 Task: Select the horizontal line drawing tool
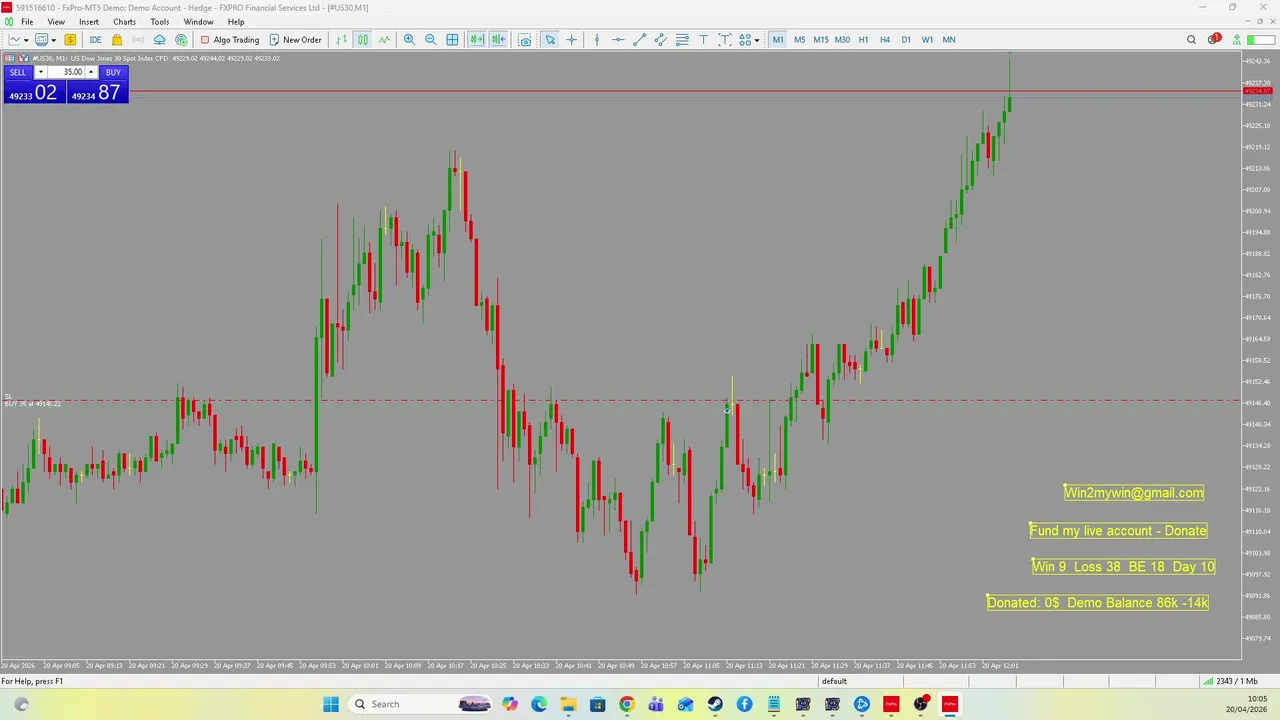(x=618, y=40)
